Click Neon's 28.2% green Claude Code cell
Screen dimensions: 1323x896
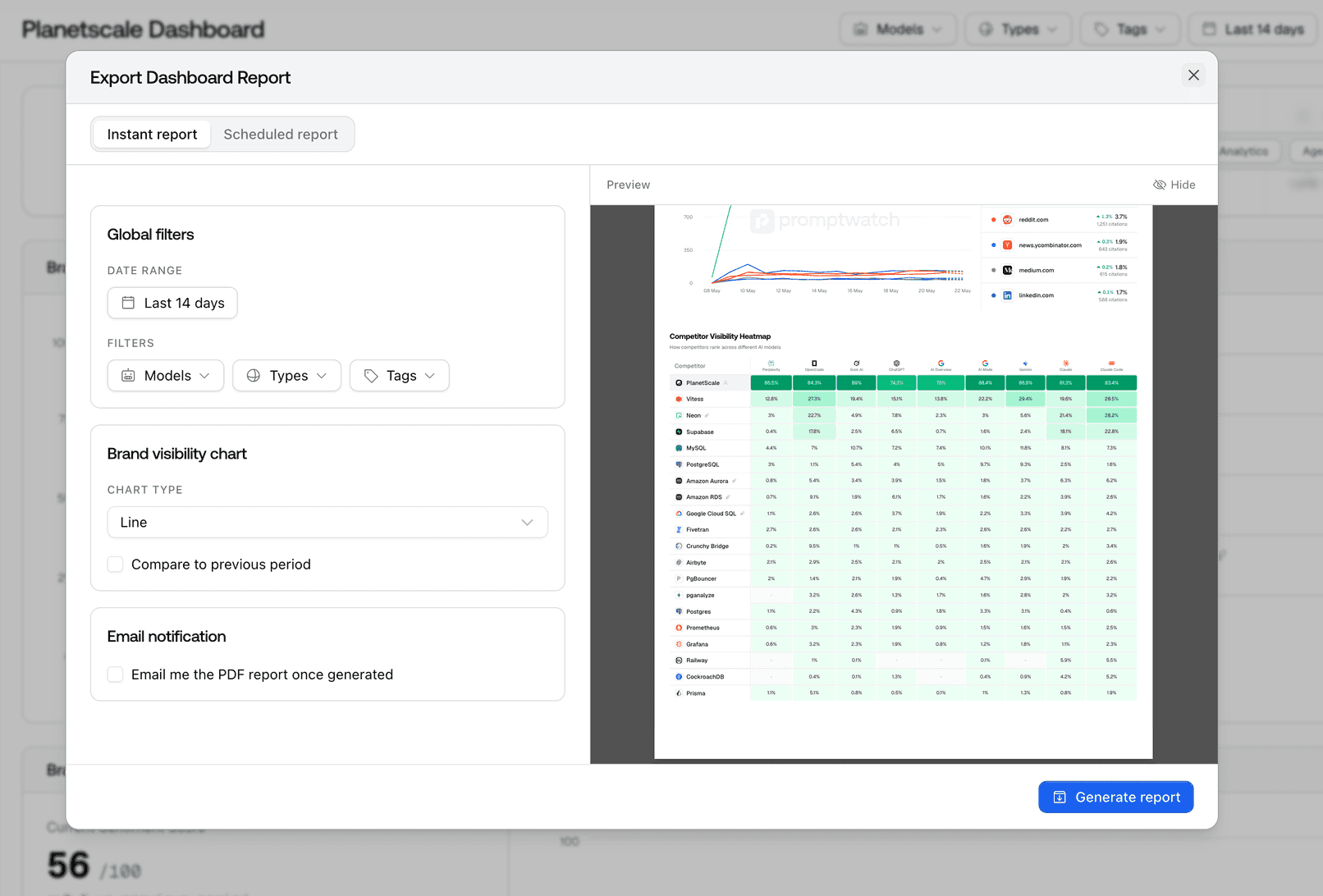click(1111, 415)
